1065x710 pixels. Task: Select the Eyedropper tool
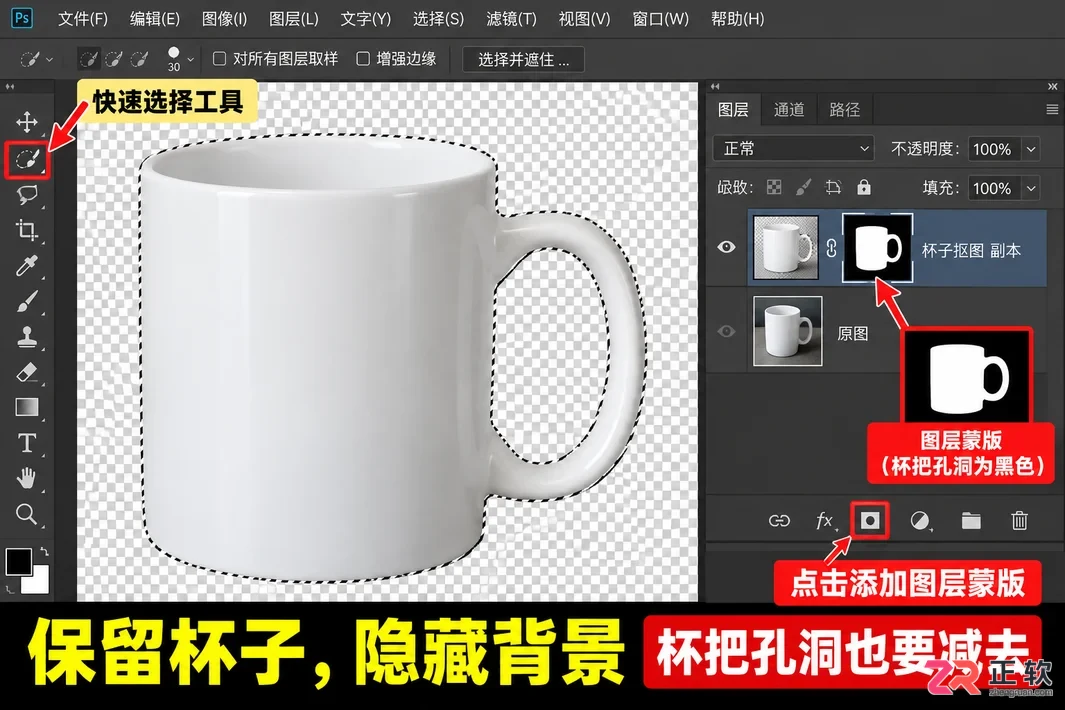(x=26, y=266)
